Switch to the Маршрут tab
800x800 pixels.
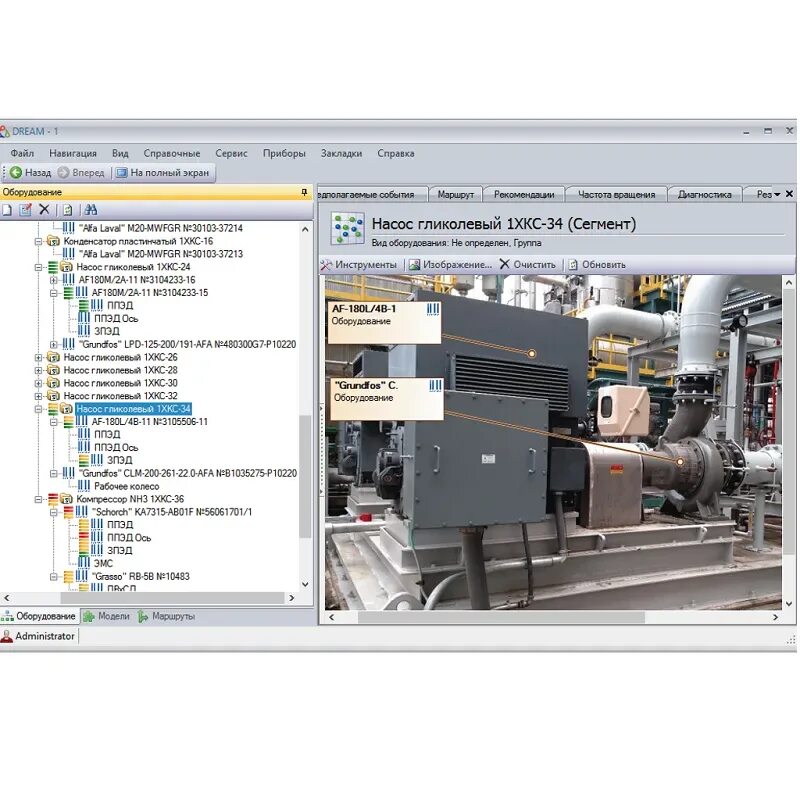[x=455, y=194]
